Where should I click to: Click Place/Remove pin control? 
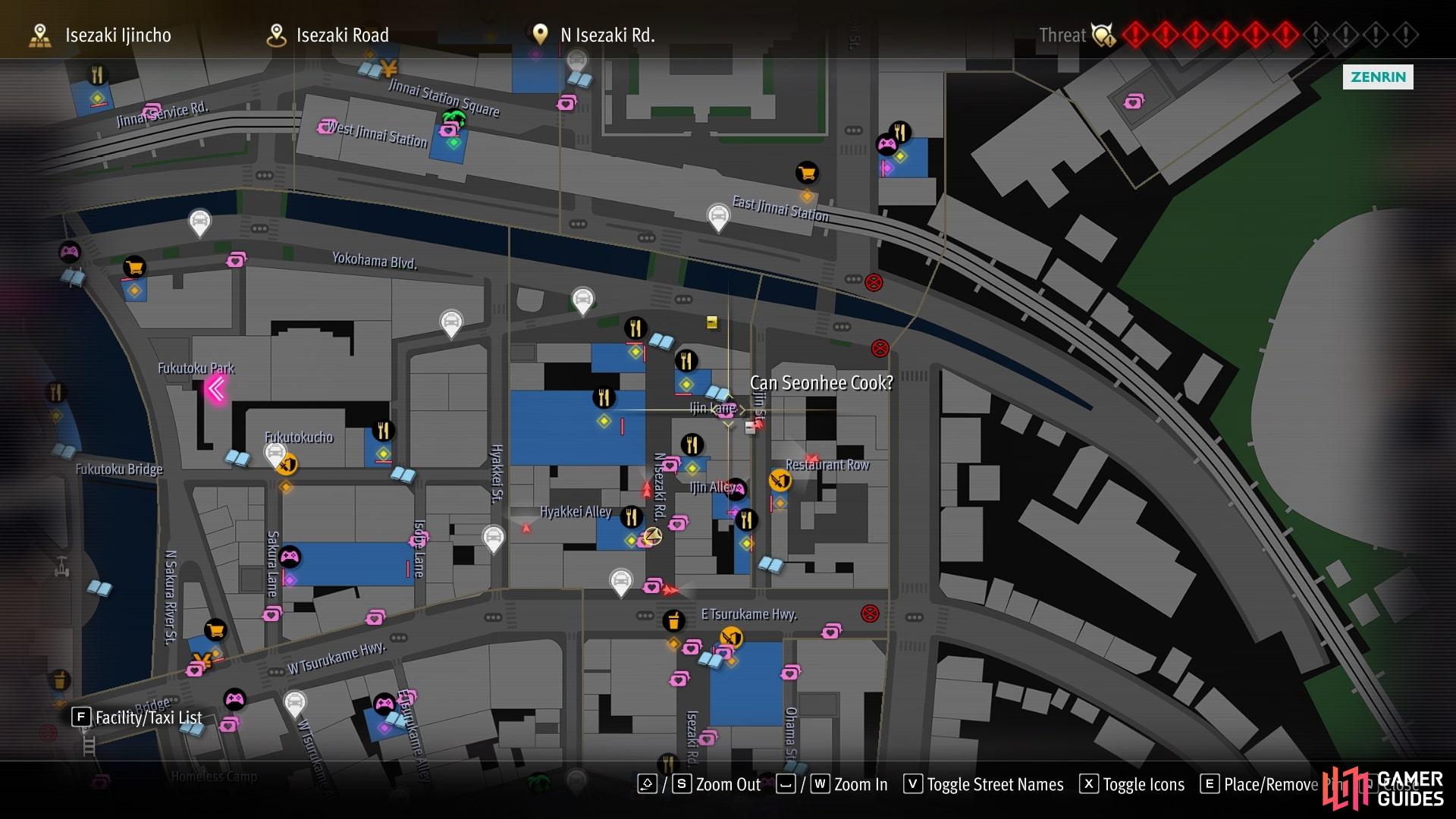(1260, 784)
